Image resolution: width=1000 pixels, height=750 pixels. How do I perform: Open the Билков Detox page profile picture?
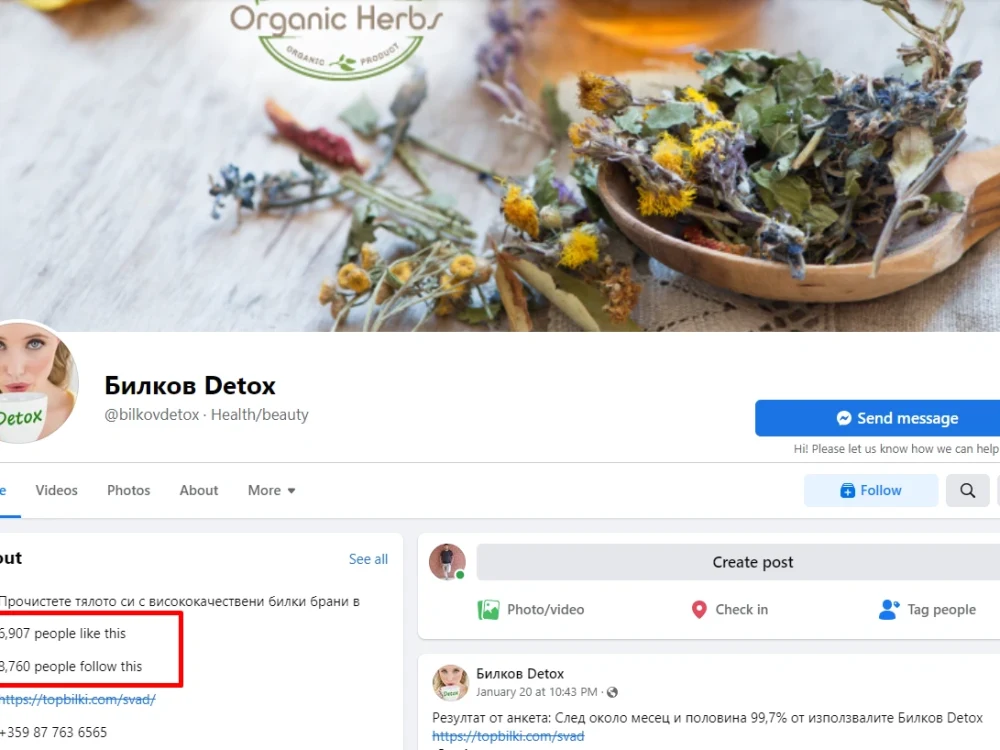pos(37,382)
